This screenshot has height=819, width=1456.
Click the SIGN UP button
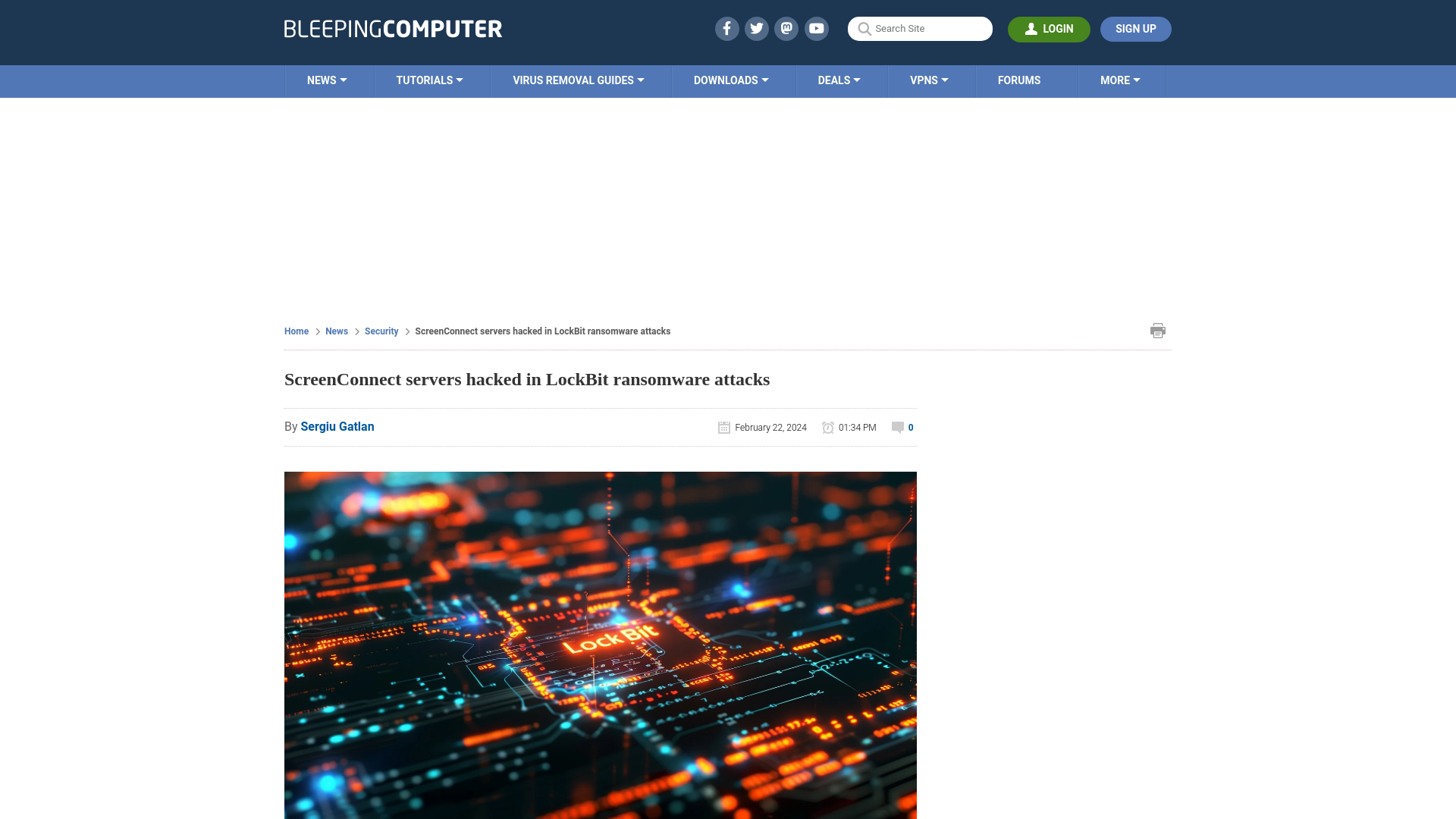coord(1135,29)
